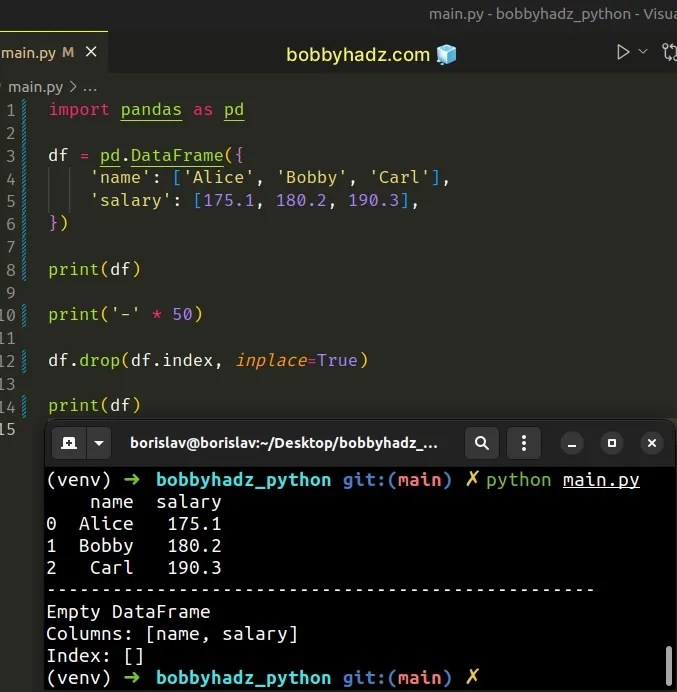Click 'Index: []' terminal output line
Screen dimensions: 677x692
point(95,656)
